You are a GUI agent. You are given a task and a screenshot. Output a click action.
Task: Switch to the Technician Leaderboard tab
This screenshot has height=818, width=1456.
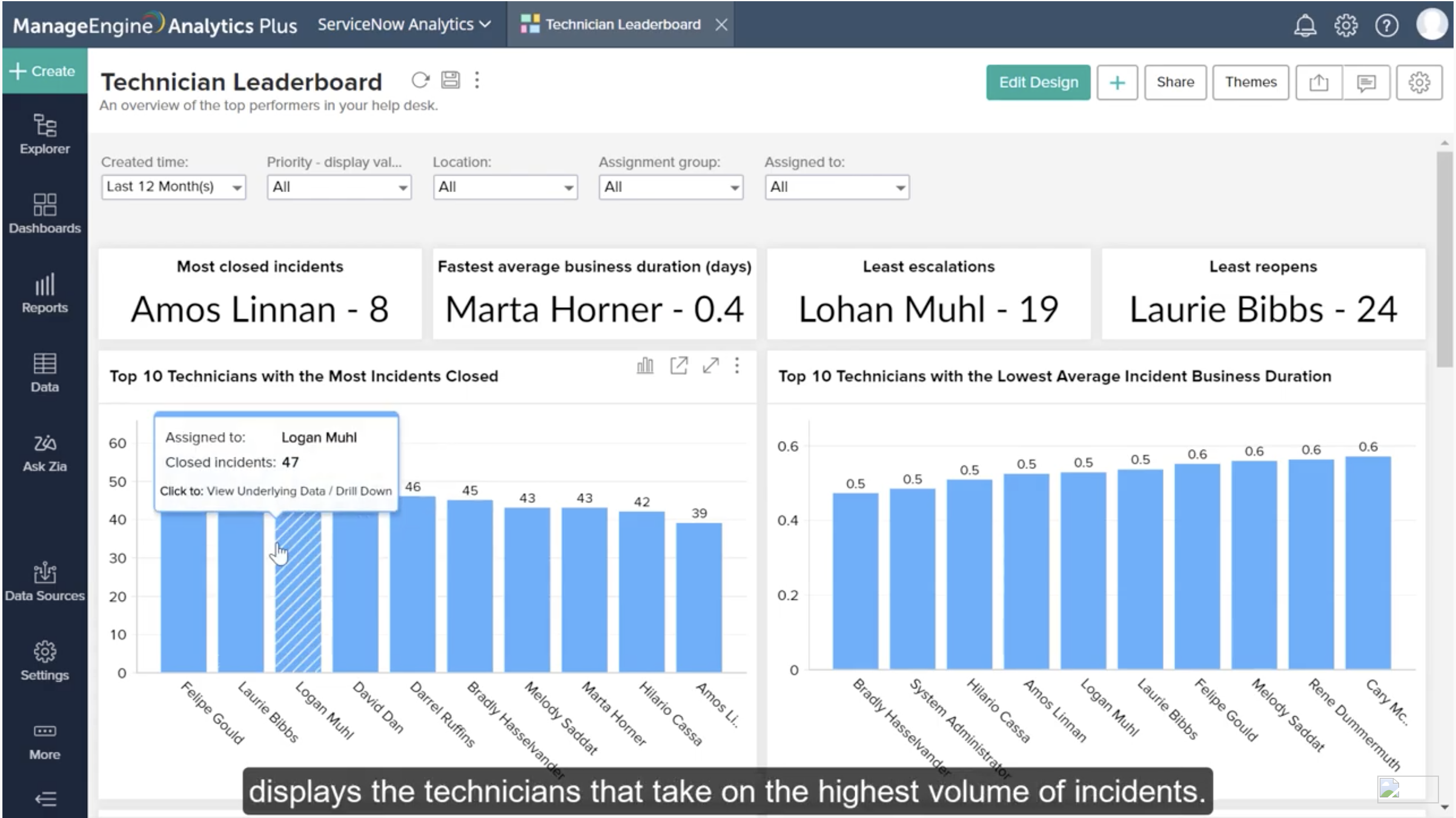pyautogui.click(x=621, y=24)
